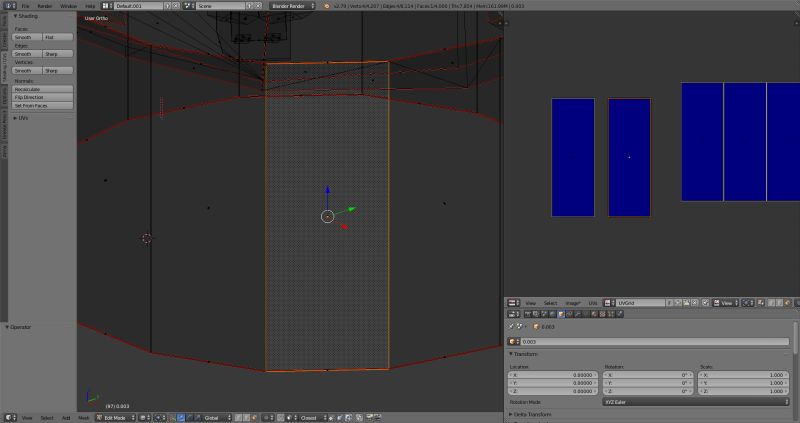
Task: Click Sharp under Edges shading
Action: (58, 54)
